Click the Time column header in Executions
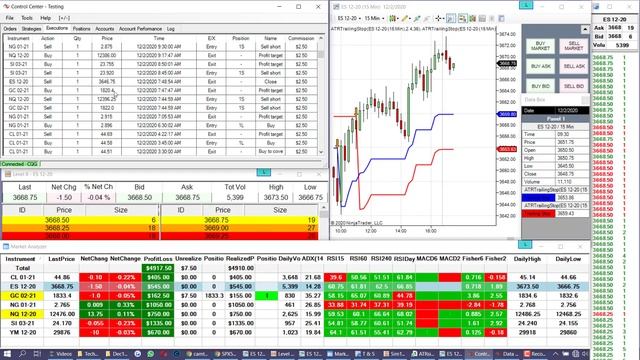 coord(159,38)
